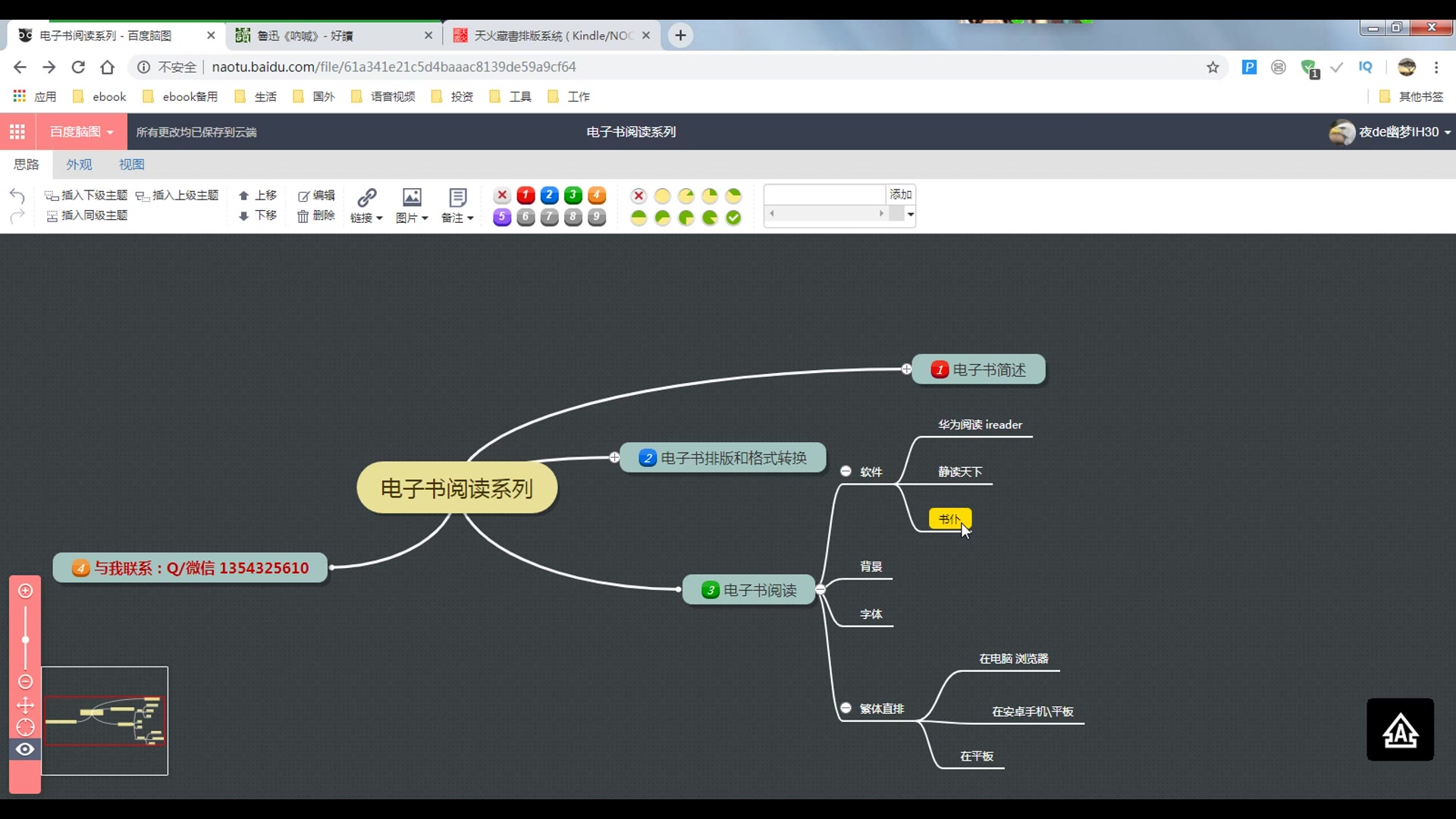Click 插入下级主题 button
1456x819 pixels.
(86, 196)
